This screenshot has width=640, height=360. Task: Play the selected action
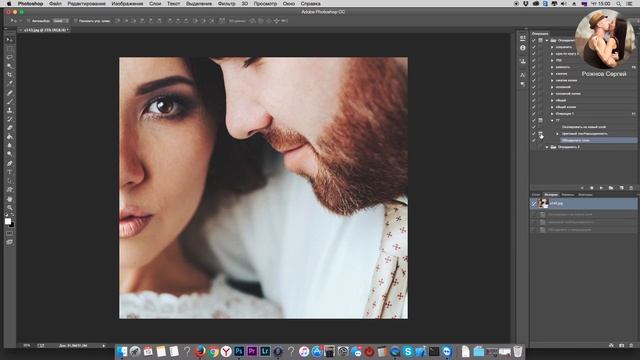(601, 188)
